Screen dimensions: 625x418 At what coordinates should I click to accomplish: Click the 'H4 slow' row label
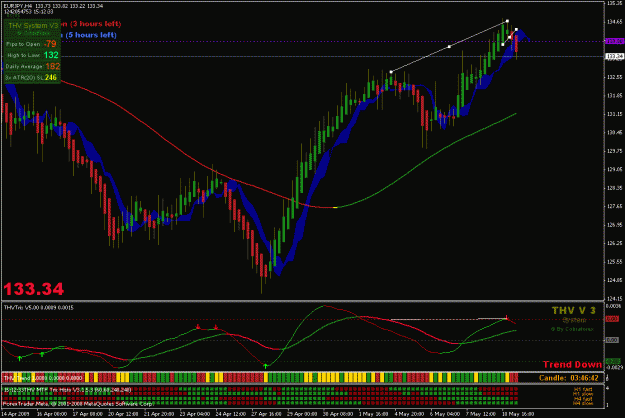pos(583,404)
